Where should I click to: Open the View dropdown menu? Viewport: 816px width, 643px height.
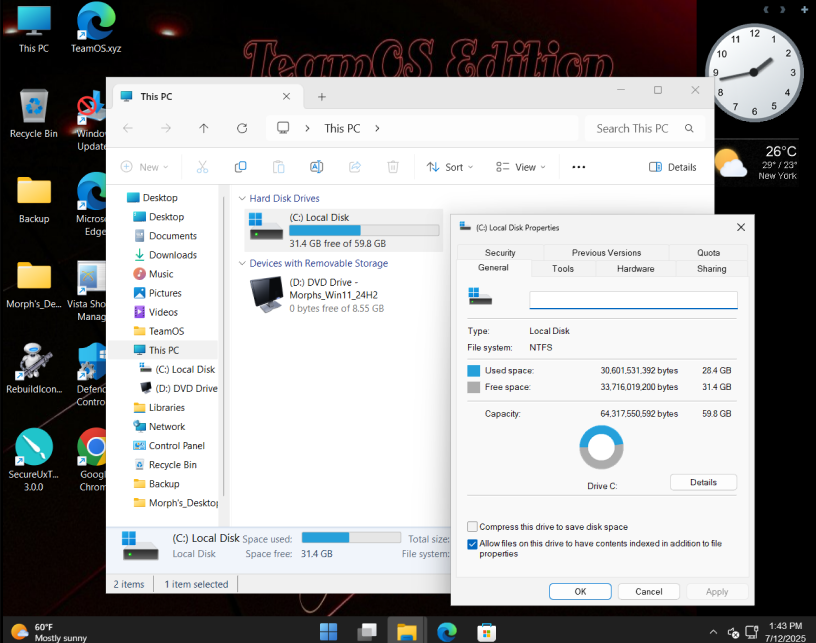pyautogui.click(x=520, y=167)
